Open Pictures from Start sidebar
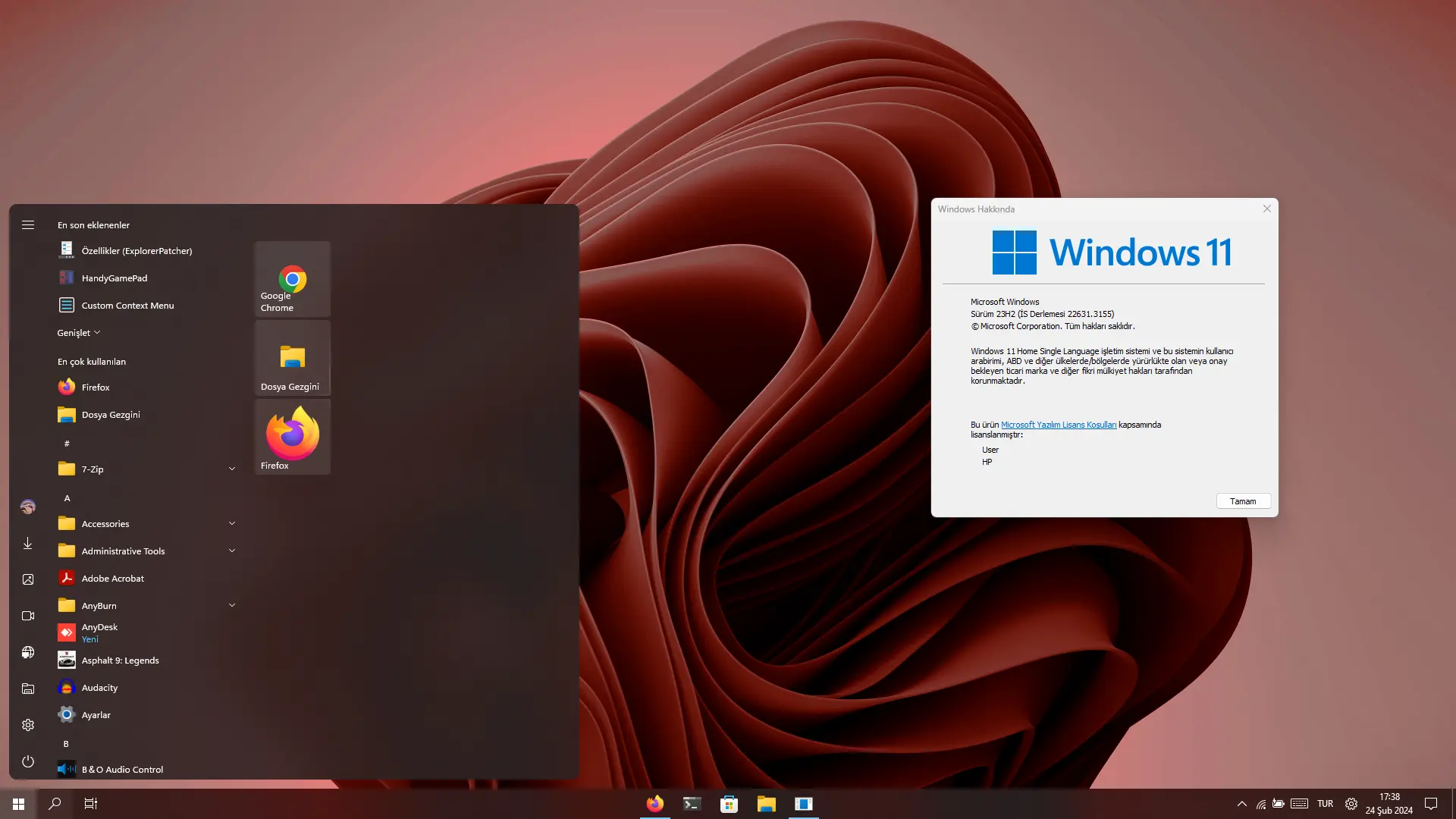1456x819 pixels. (28, 579)
